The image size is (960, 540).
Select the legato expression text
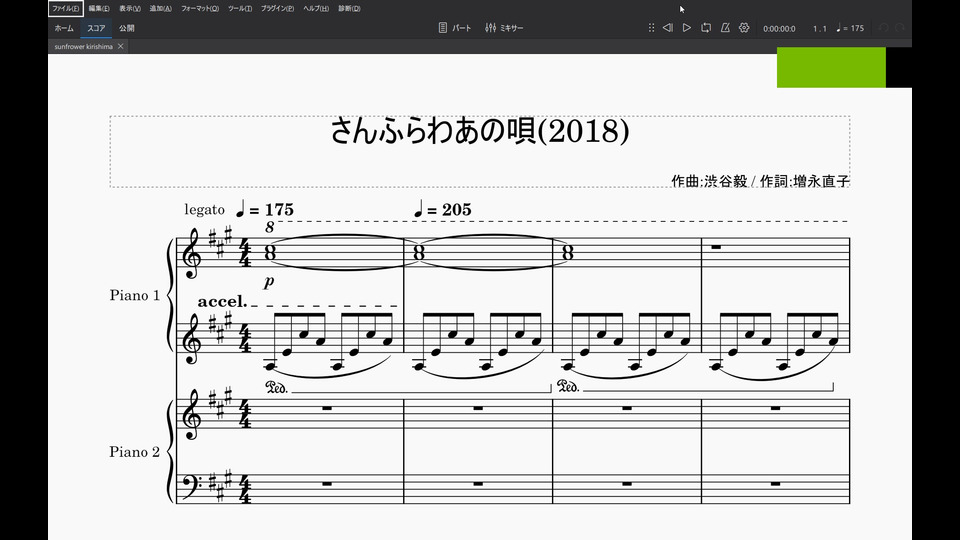(x=204, y=209)
